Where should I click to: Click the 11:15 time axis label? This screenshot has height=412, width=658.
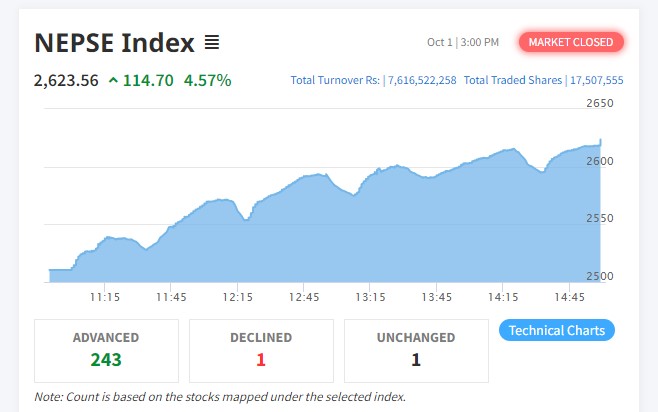(x=104, y=297)
